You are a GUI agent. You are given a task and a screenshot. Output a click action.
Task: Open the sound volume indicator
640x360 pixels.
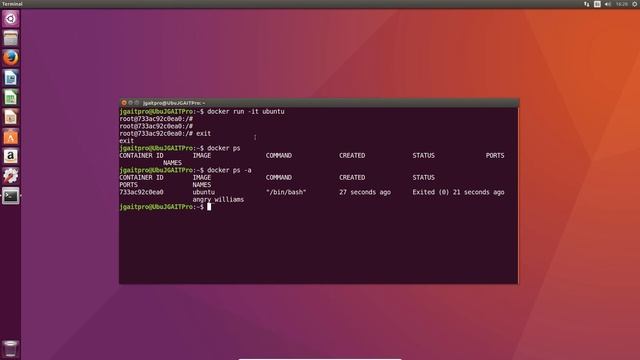click(x=608, y=4)
